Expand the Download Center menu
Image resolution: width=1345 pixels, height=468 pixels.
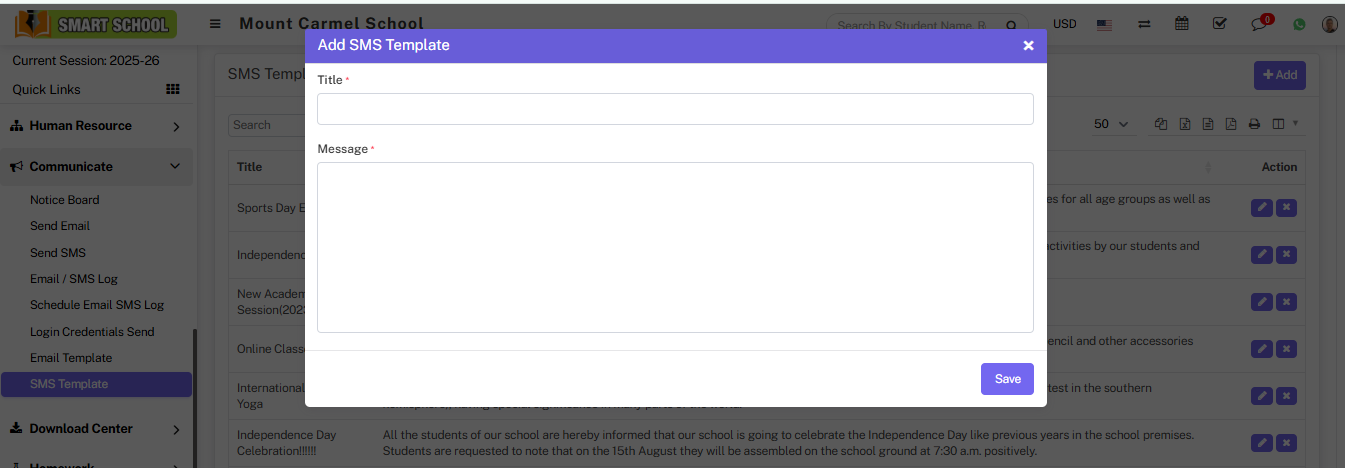tap(96, 429)
